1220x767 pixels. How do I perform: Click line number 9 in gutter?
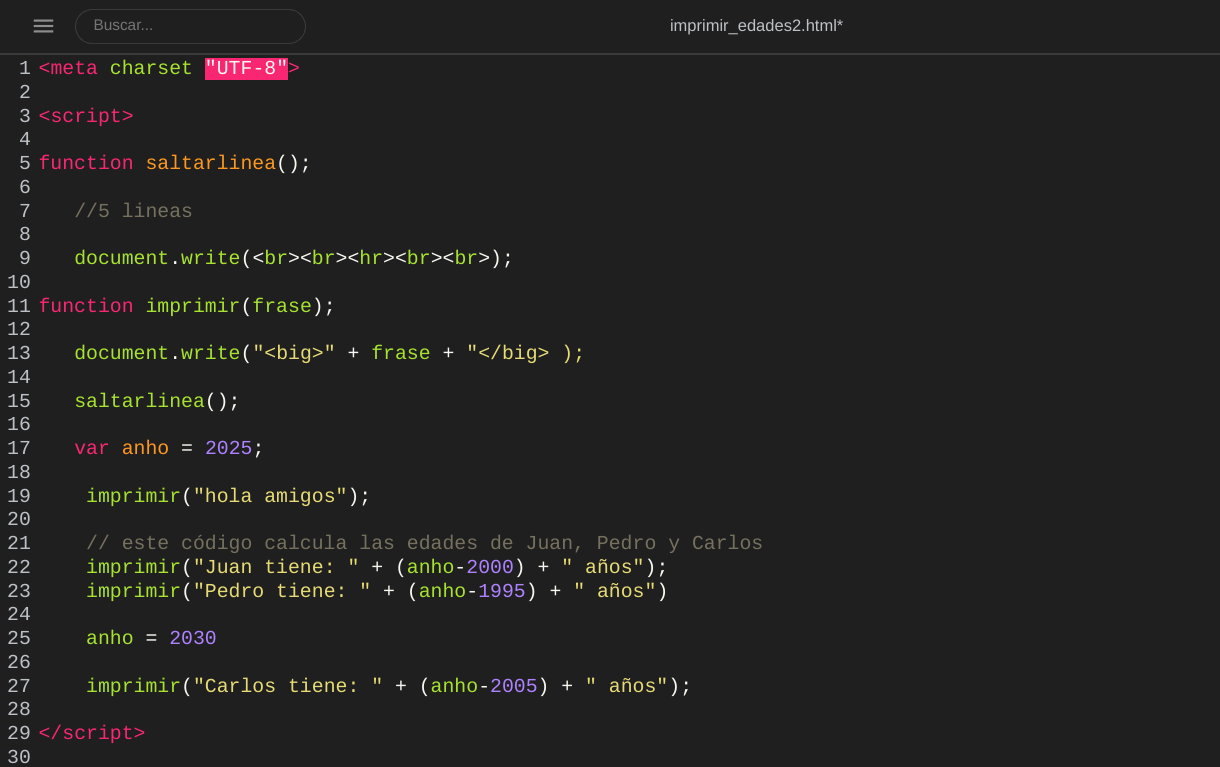tap(24, 259)
